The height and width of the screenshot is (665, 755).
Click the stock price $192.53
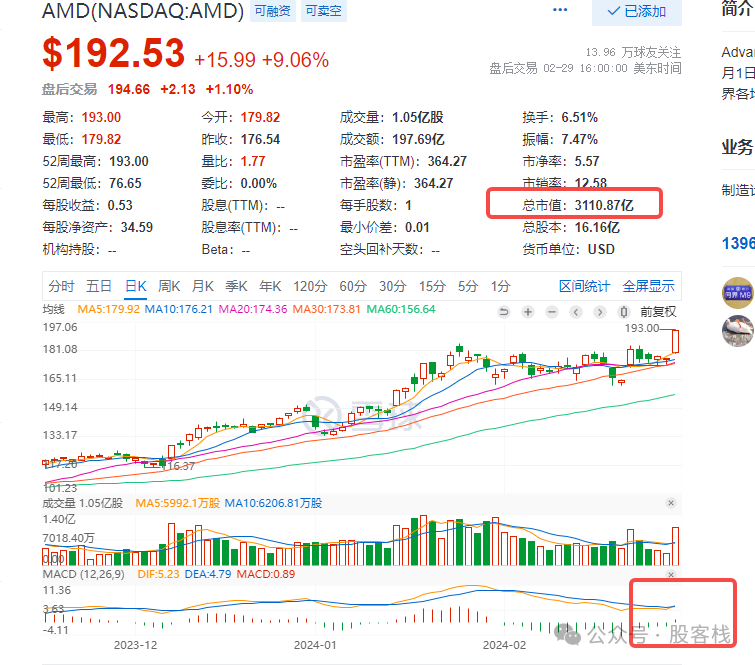[114, 53]
